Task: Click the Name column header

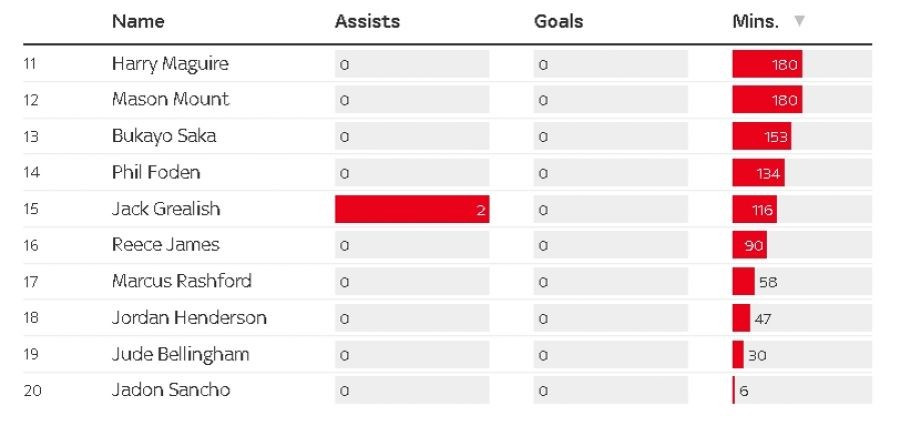Action: point(138,21)
